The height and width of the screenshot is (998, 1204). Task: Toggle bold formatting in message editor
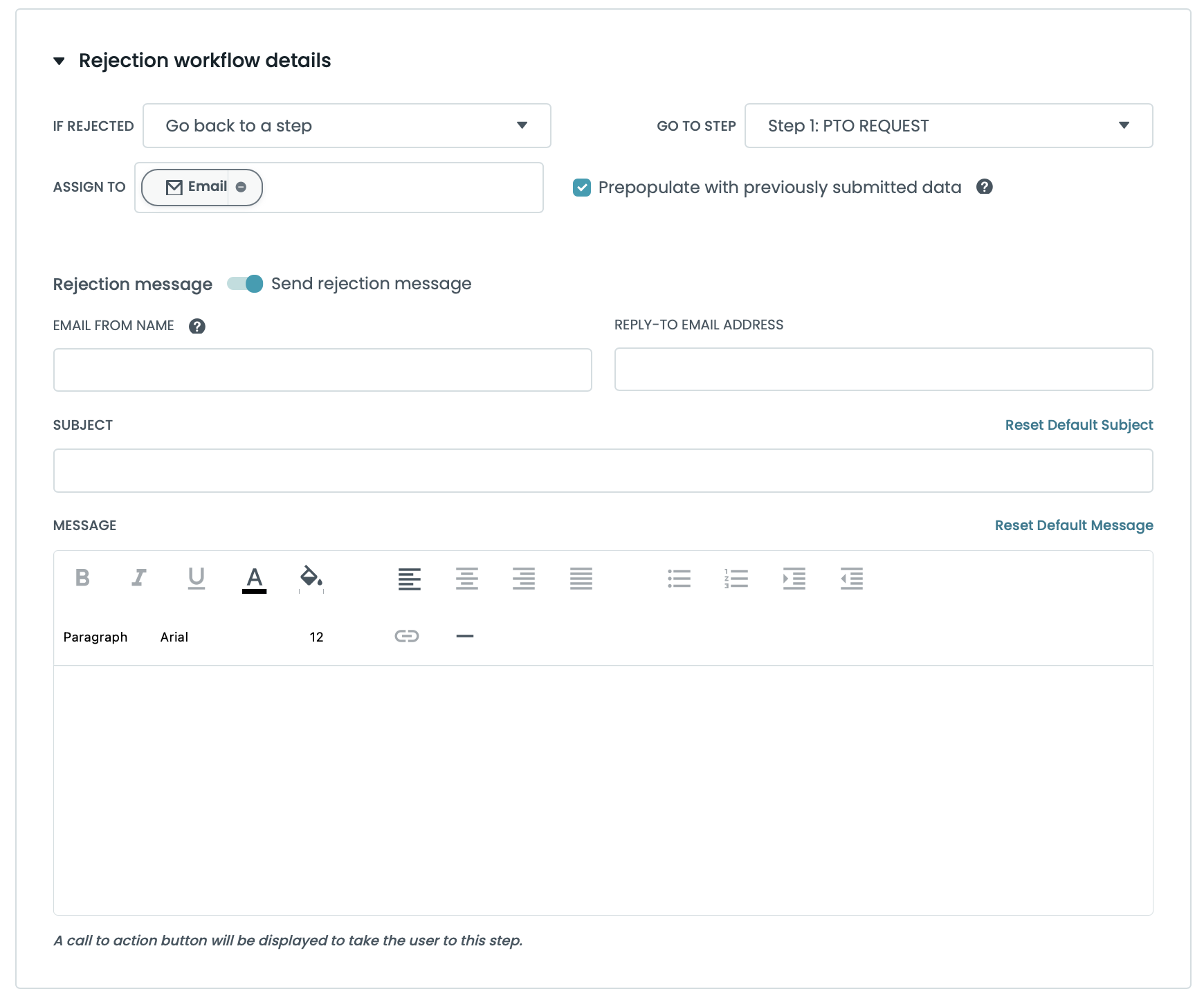(82, 578)
